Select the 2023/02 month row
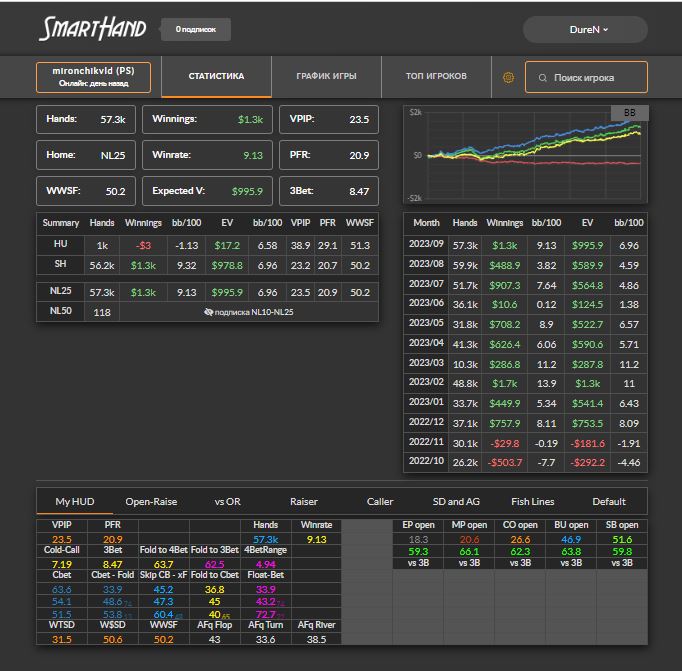The width and height of the screenshot is (682, 671). click(x=525, y=384)
